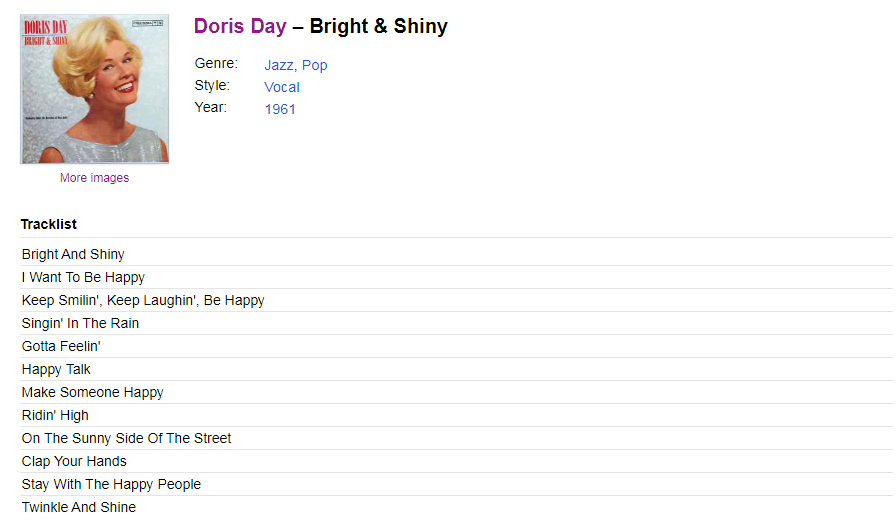896x526 pixels.
Task: Open the Doris Day artist link
Action: point(240,26)
